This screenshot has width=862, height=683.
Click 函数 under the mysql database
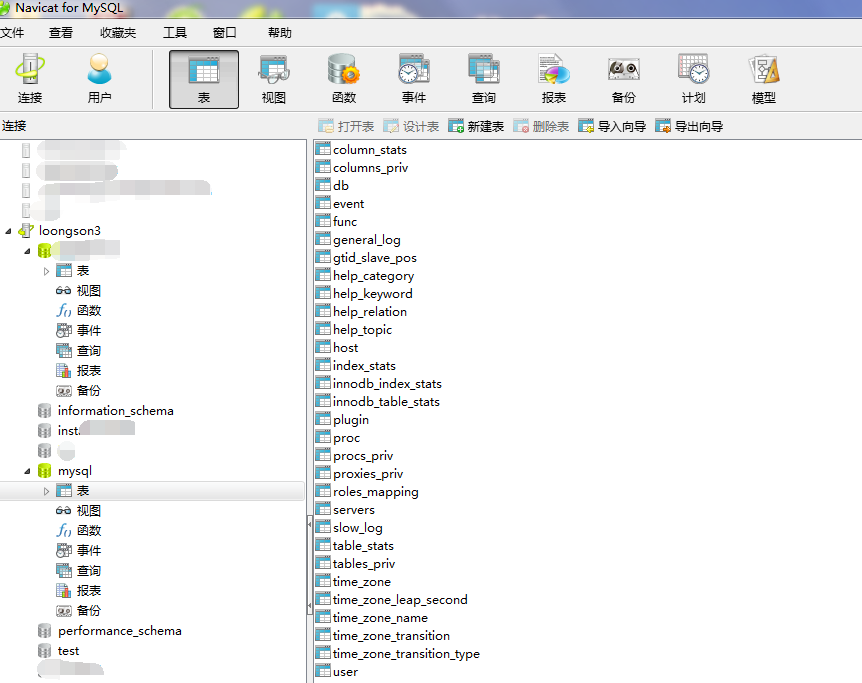point(89,531)
